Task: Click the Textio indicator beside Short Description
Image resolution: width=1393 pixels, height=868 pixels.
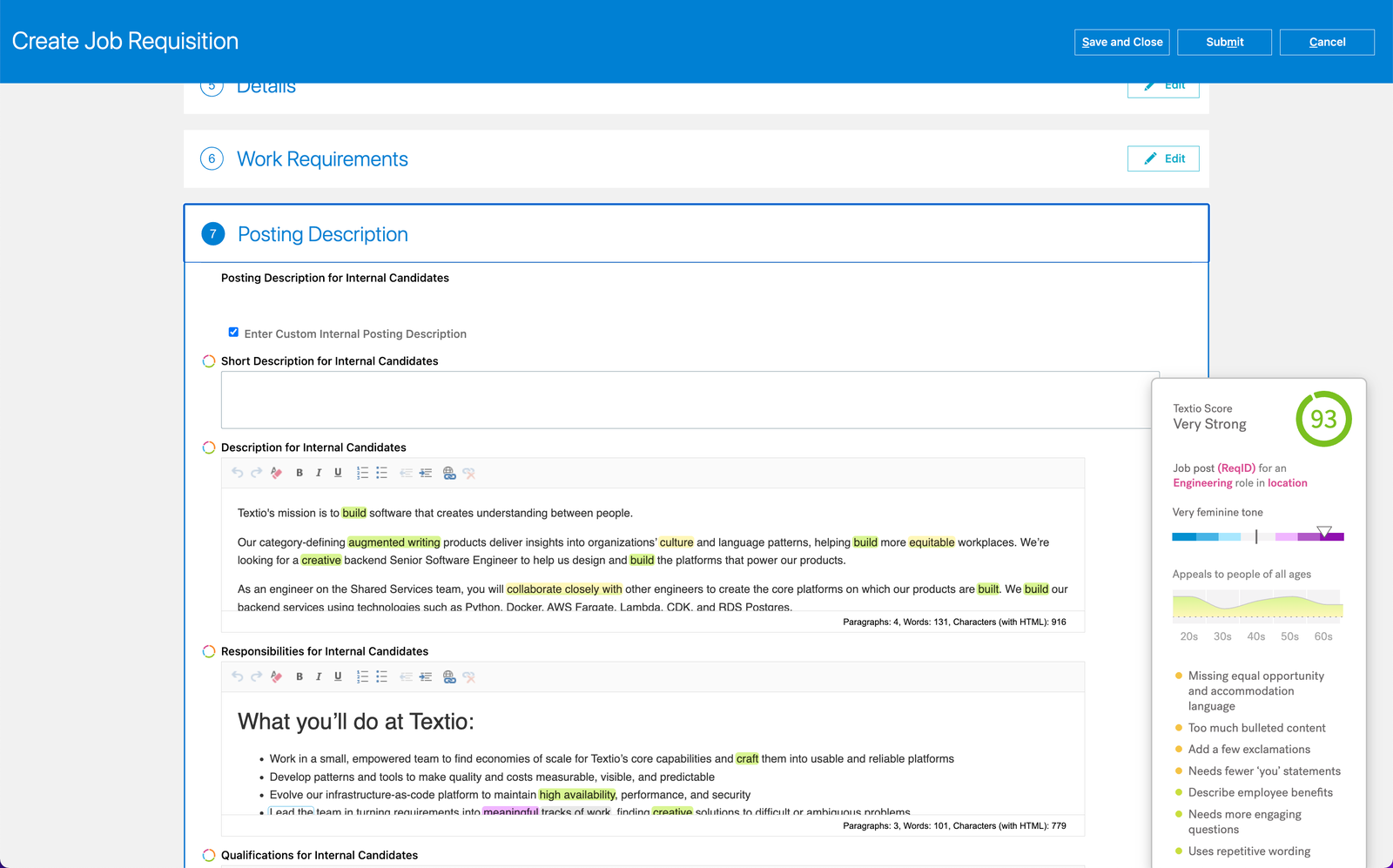Action: (x=208, y=360)
